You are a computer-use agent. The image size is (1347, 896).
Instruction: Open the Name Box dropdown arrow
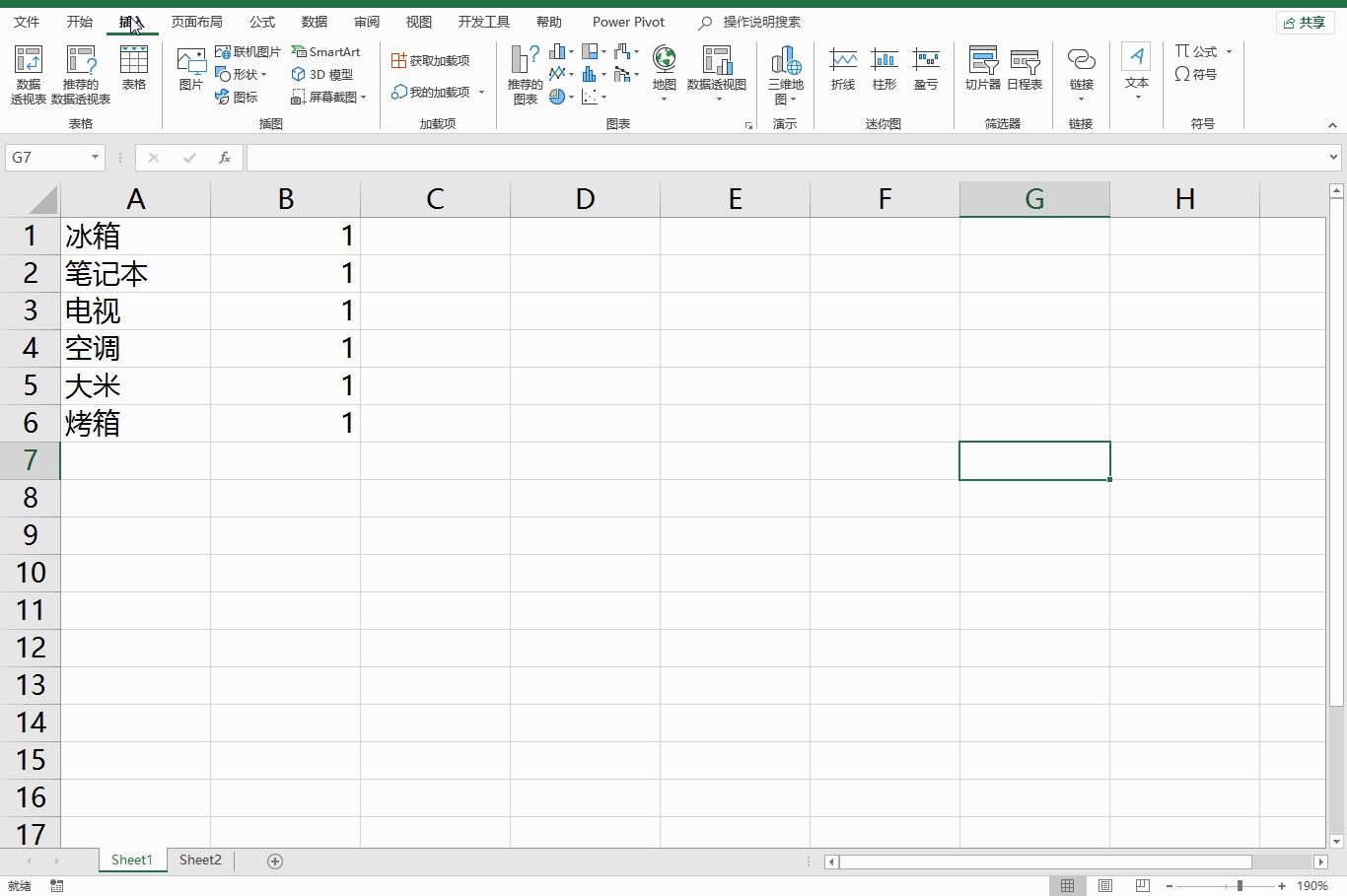click(x=95, y=158)
